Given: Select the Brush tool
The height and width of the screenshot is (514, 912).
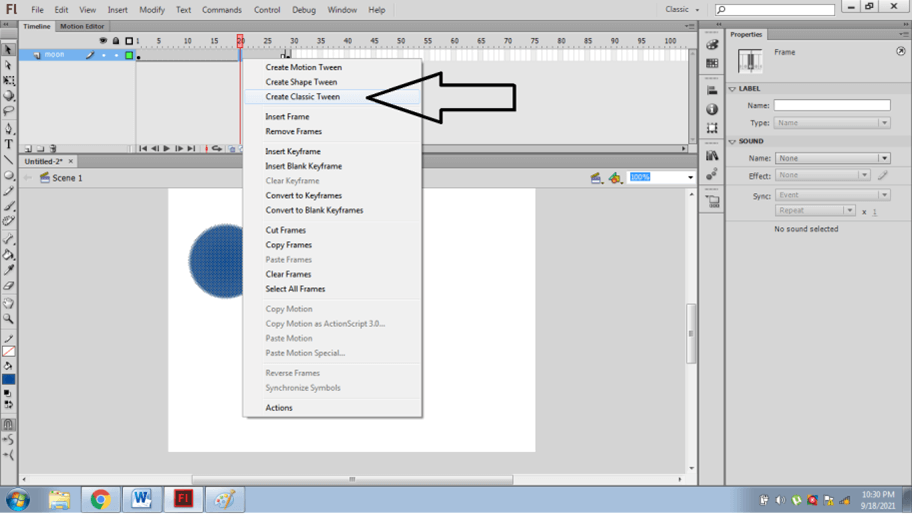Looking at the screenshot, I should coord(8,206).
